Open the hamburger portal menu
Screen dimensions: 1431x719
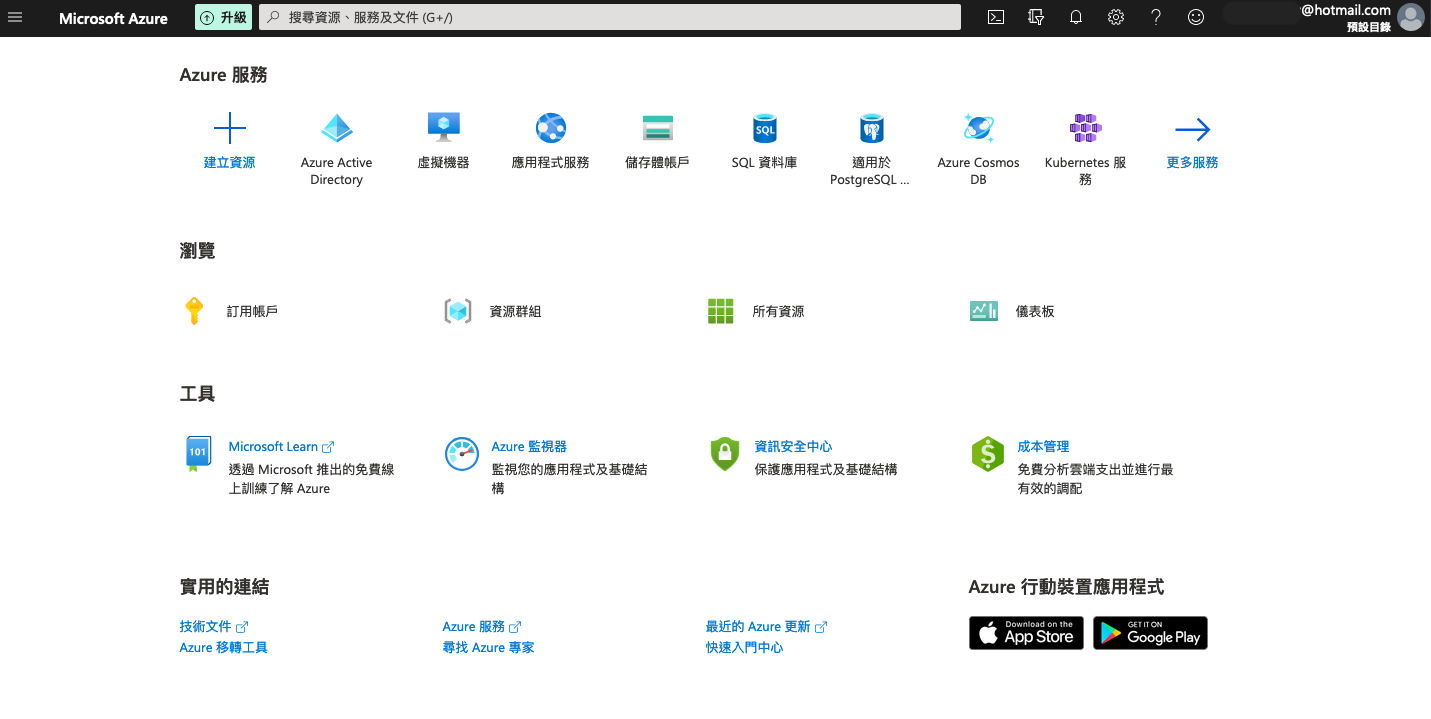click(x=15, y=18)
